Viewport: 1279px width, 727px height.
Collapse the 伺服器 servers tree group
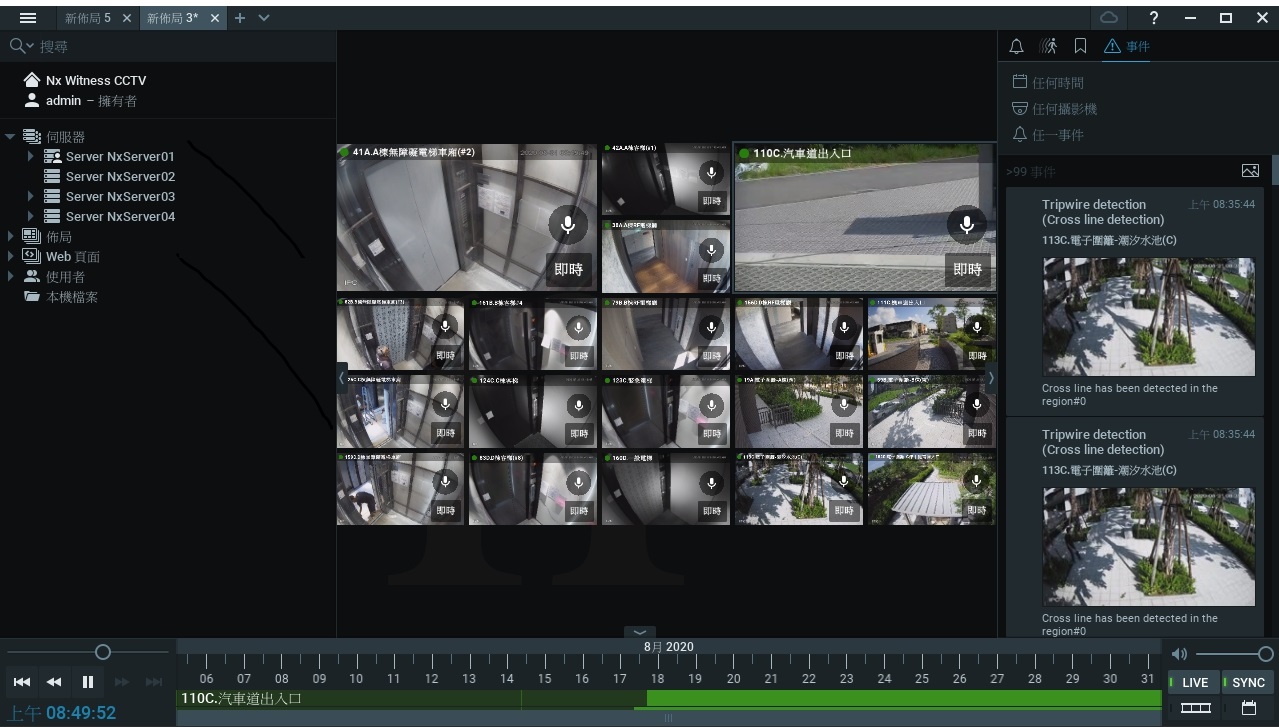11,137
